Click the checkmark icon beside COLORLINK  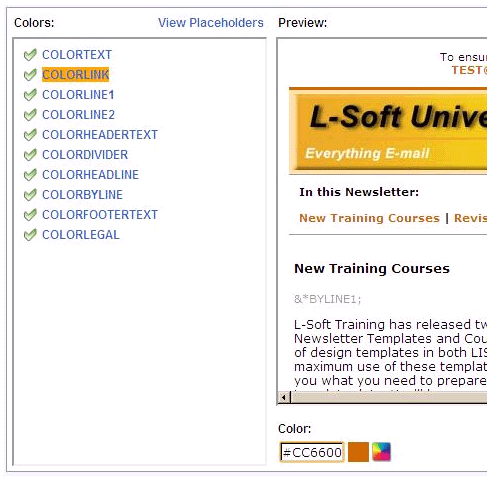click(x=30, y=75)
